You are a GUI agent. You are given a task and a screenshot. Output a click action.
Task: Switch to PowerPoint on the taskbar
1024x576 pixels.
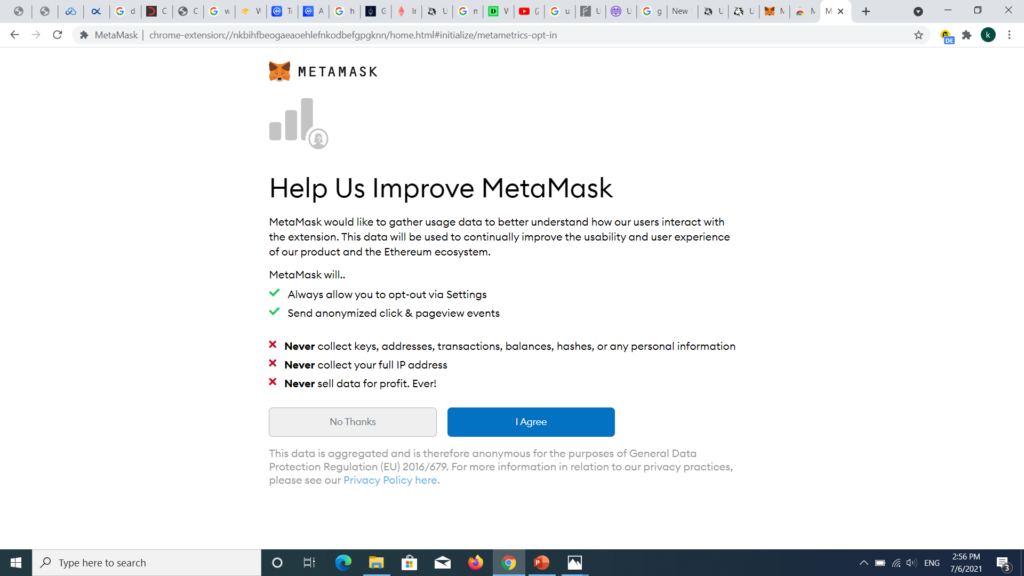pos(541,562)
